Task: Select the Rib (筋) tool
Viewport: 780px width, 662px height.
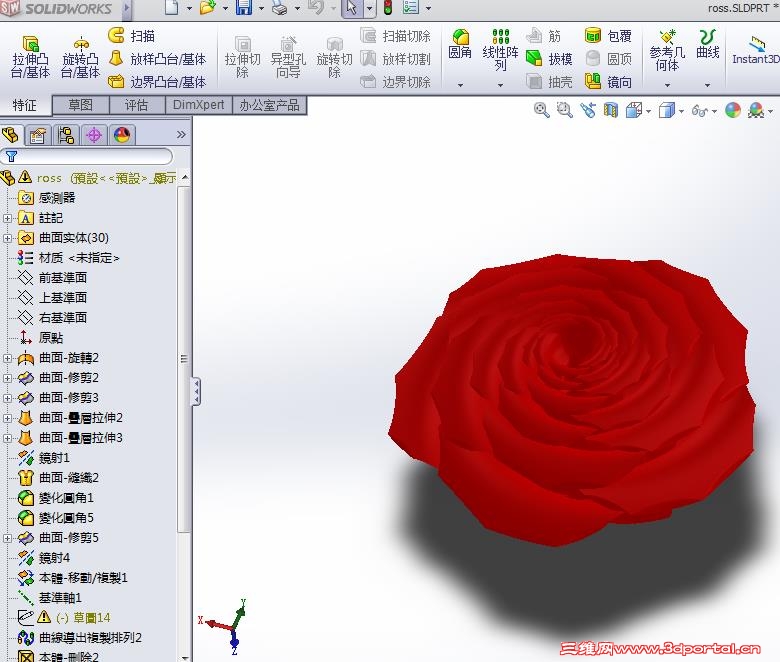Action: [x=543, y=36]
